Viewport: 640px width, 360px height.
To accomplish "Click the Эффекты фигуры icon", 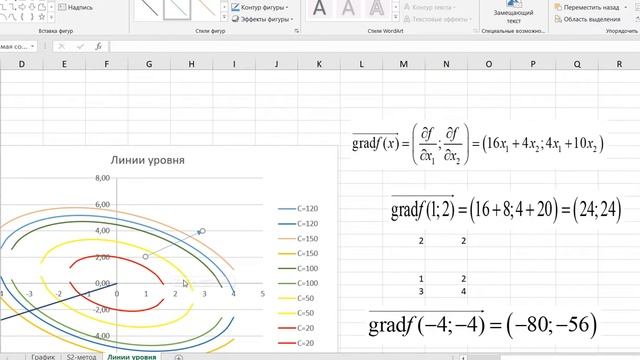I will (x=236, y=19).
